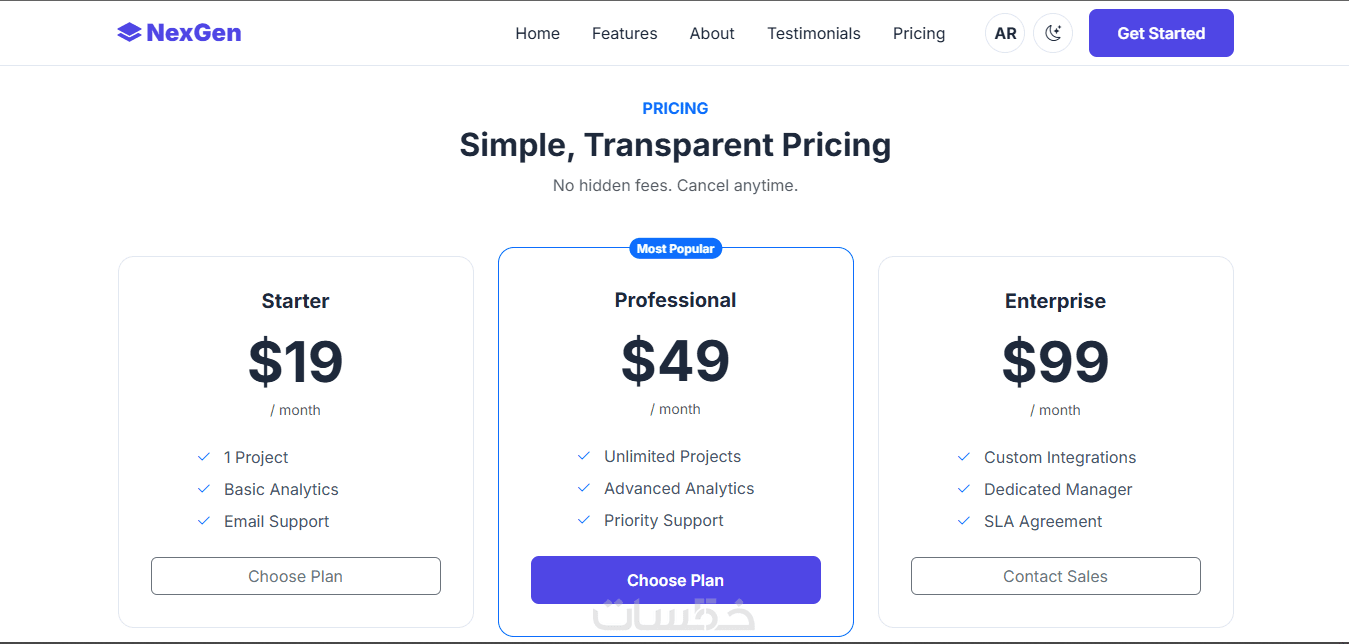Screen dimensions: 1349x644
Task: Go to the Features nav item
Action: pos(624,33)
